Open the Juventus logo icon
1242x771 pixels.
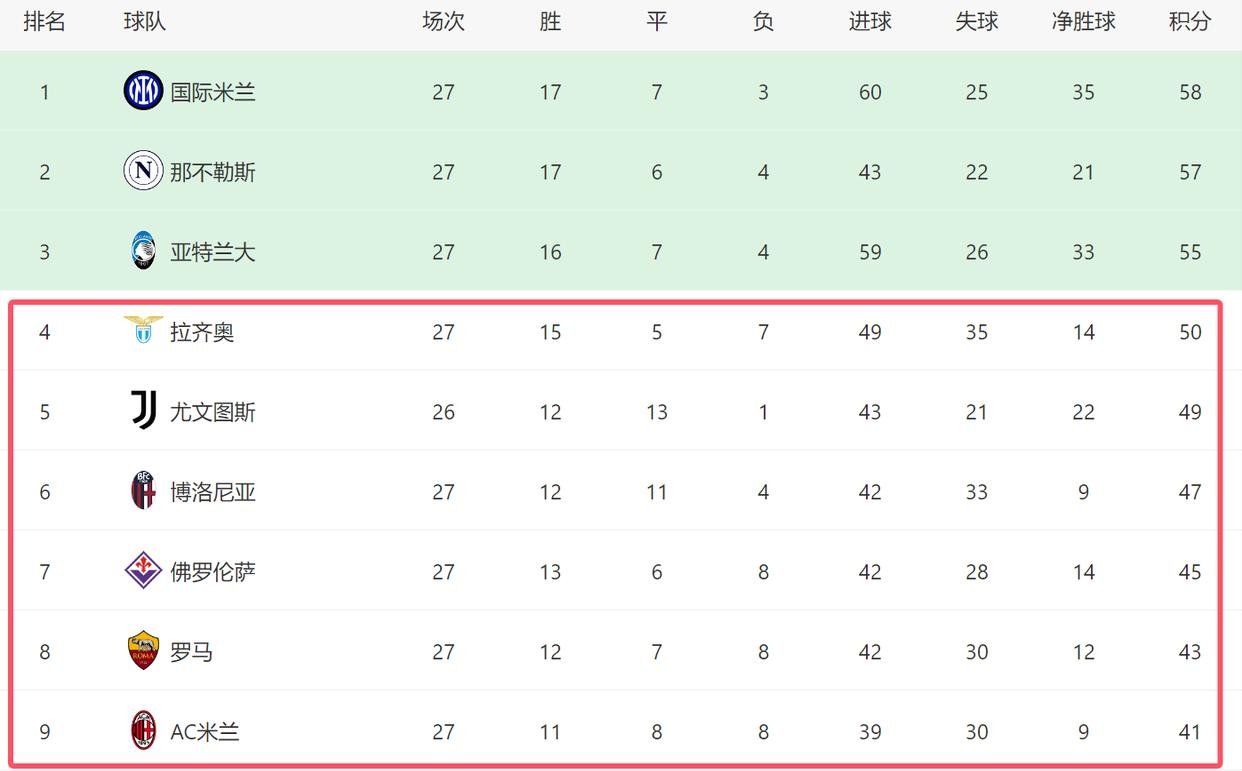coord(143,411)
